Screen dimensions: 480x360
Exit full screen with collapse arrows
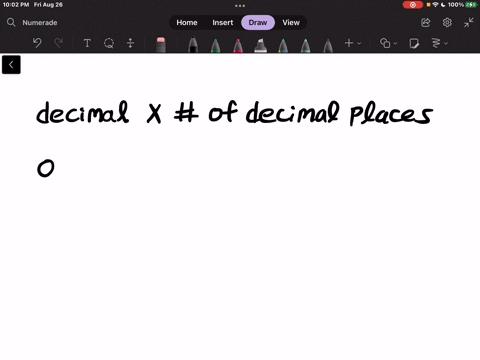tap(469, 22)
